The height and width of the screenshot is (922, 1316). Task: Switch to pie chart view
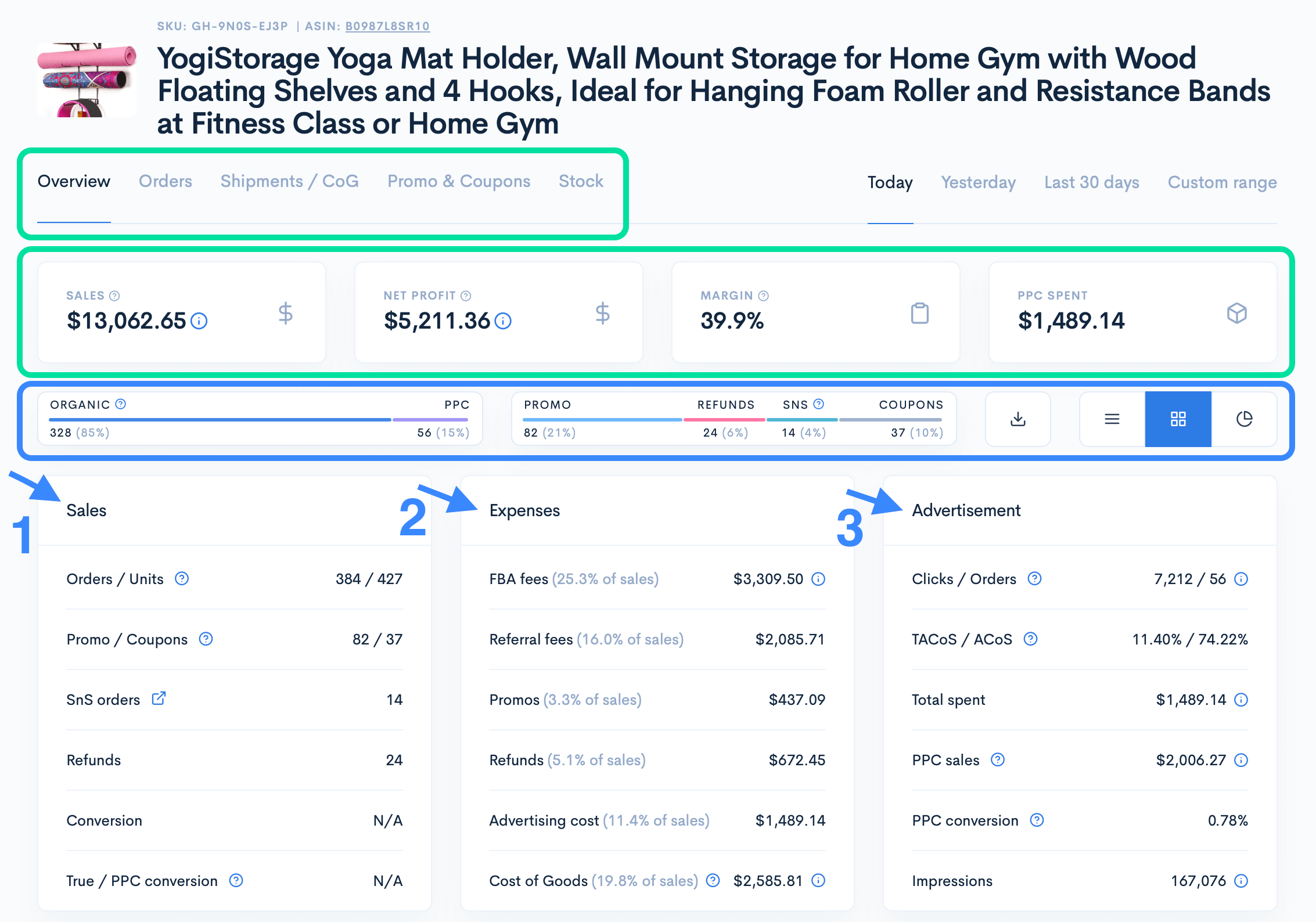click(1244, 419)
